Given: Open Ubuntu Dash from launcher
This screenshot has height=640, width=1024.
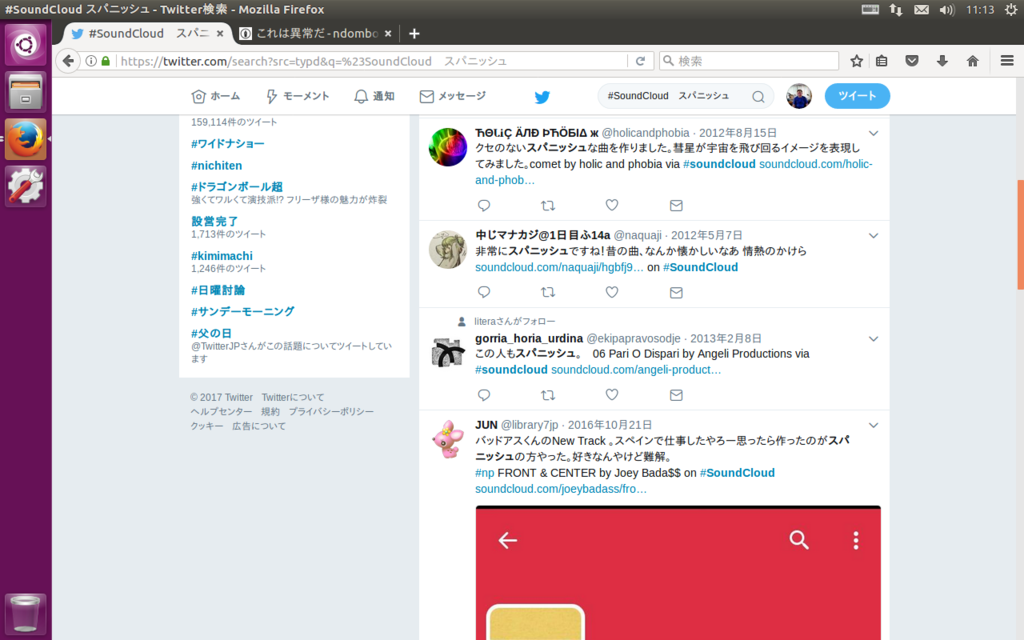Looking at the screenshot, I should (x=25, y=44).
